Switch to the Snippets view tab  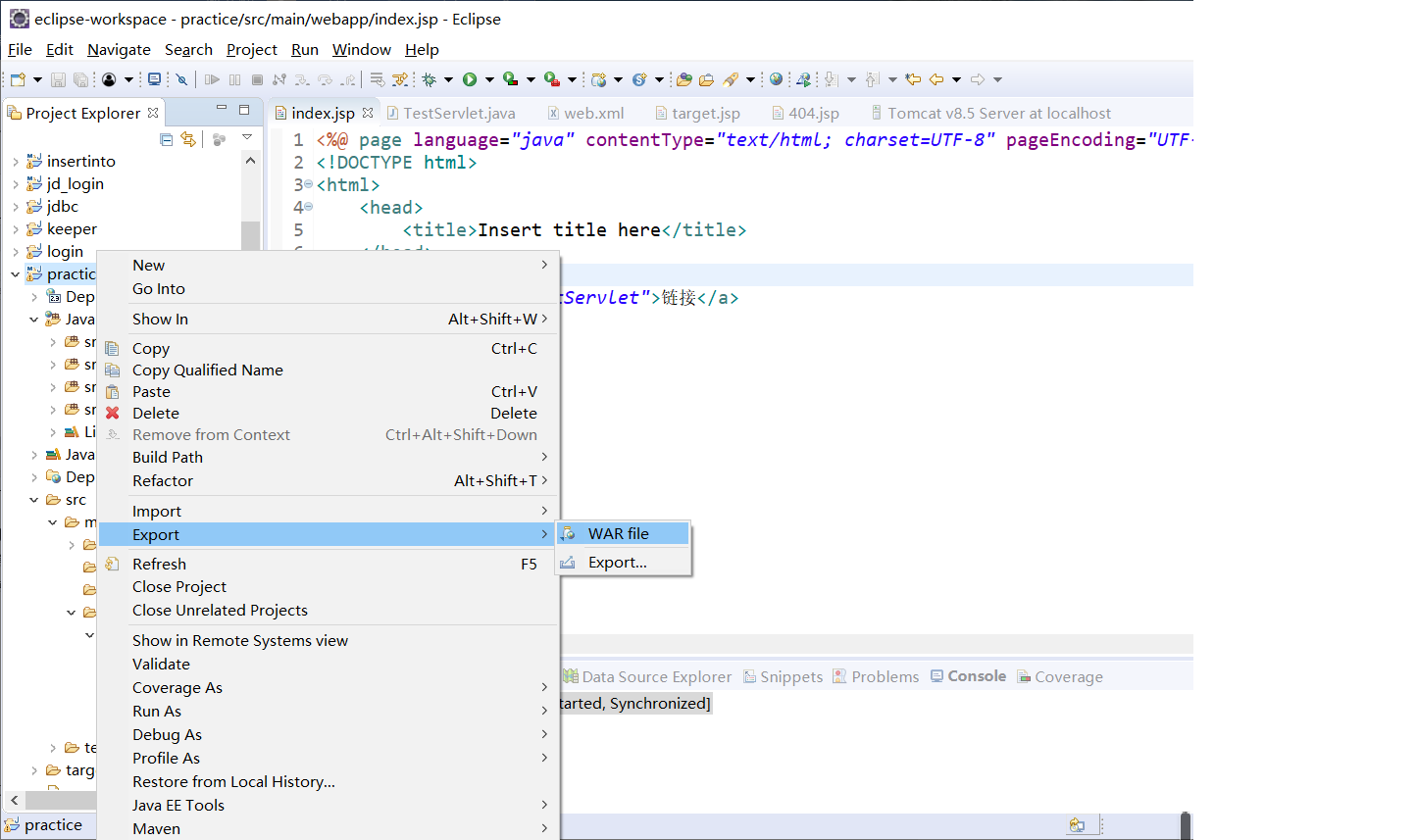(x=783, y=676)
